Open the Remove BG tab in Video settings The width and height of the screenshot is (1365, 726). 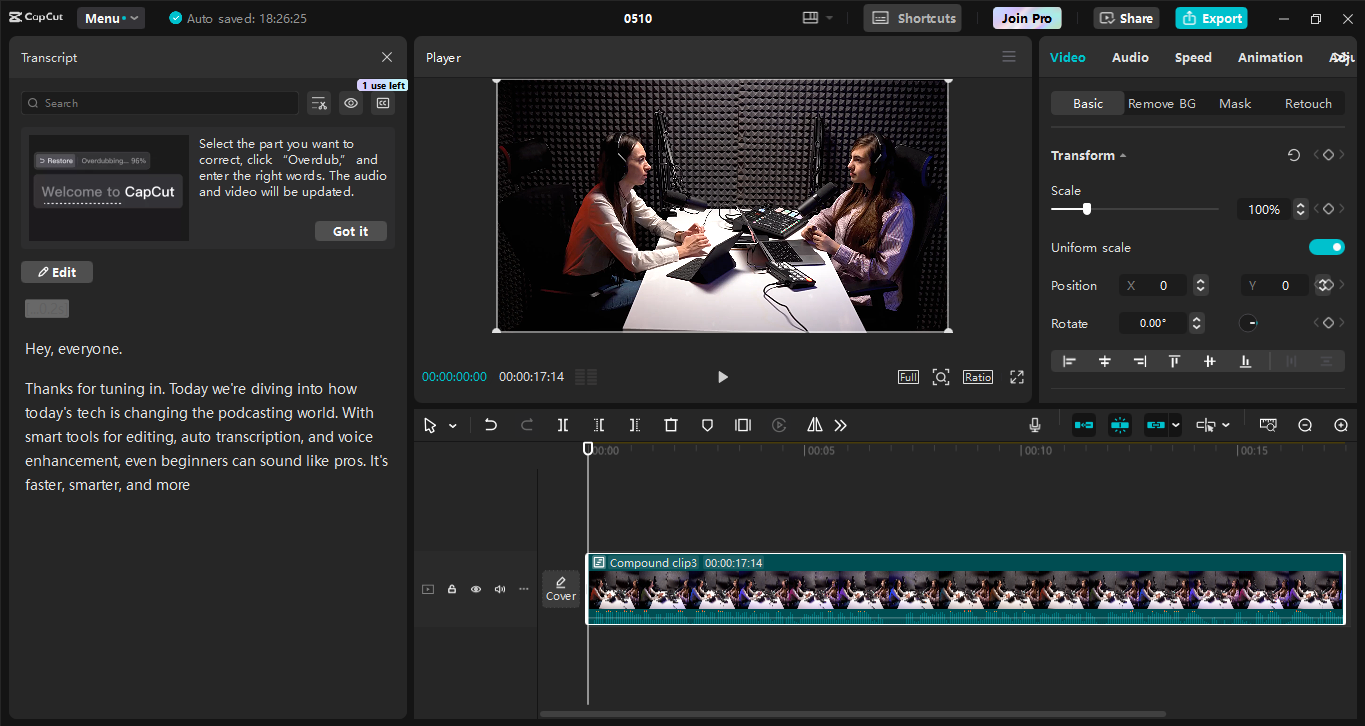[1161, 103]
